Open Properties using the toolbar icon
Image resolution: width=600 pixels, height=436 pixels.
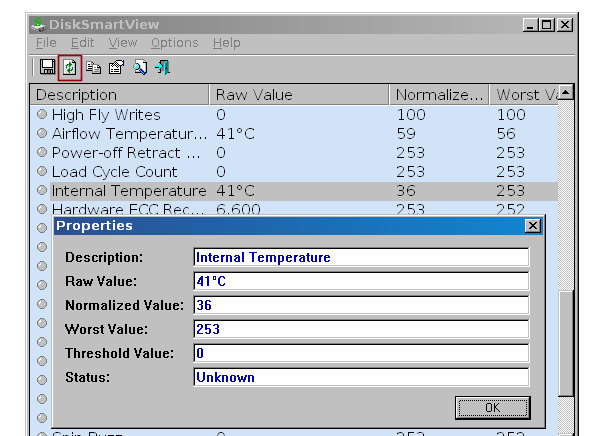pos(116,67)
